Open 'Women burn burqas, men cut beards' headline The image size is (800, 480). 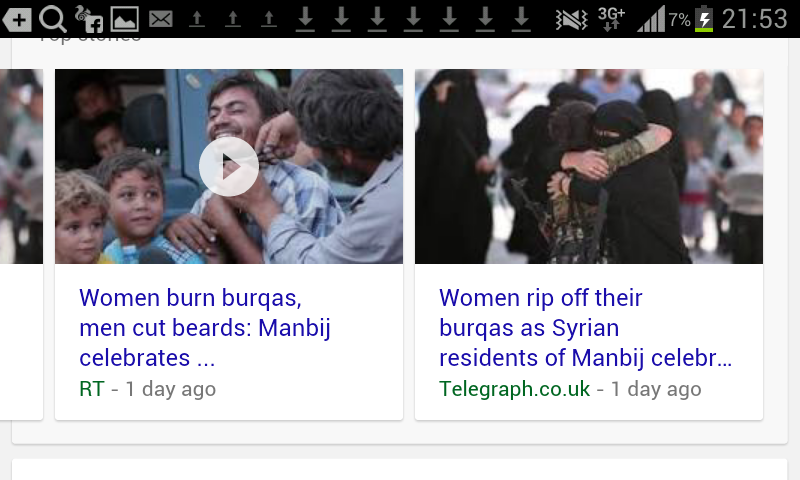click(x=205, y=327)
